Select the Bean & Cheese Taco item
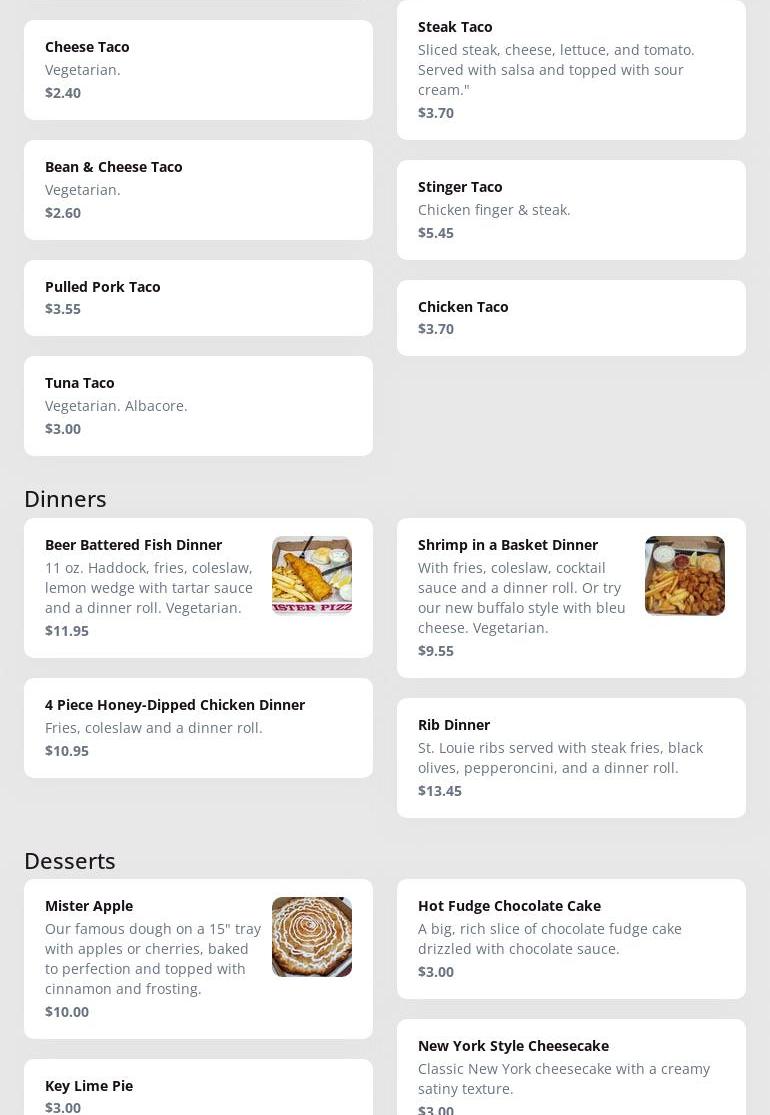 tap(198, 190)
